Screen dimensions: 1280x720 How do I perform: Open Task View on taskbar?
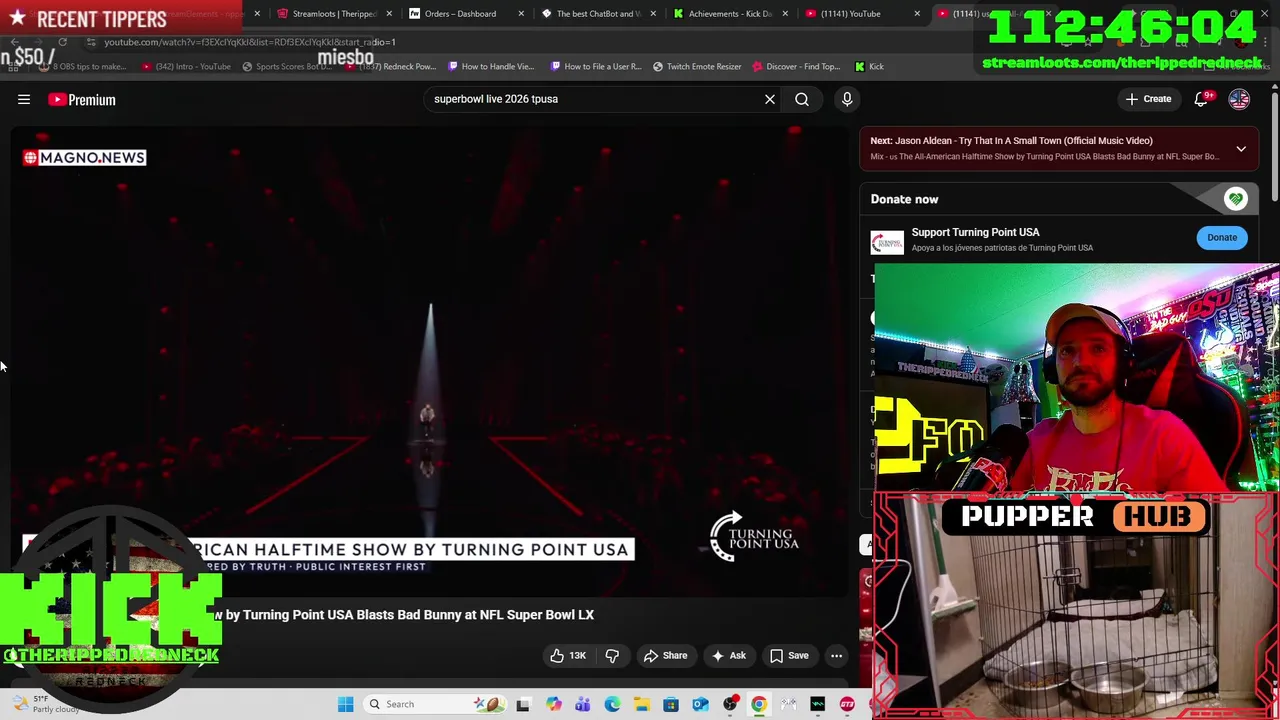tap(523, 704)
